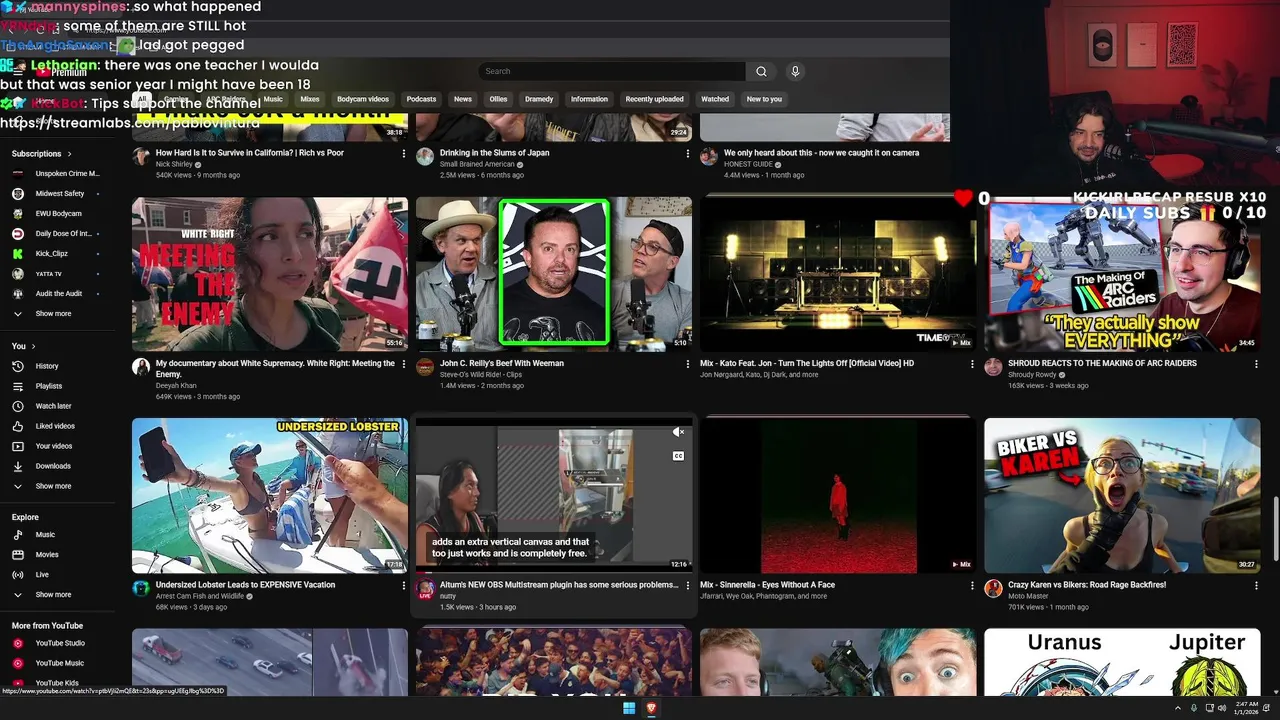
Task: Open Playlists from the sidebar
Action: click(49, 386)
